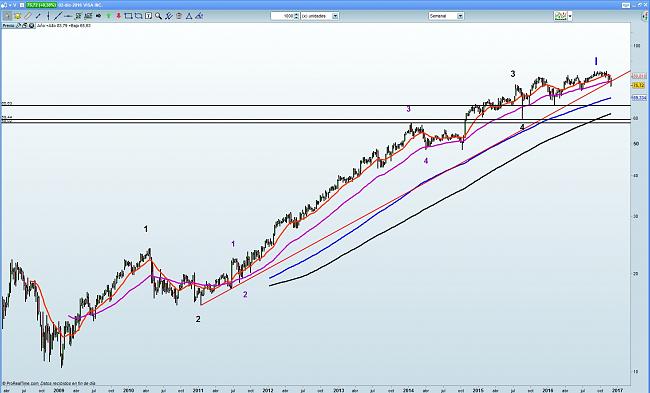Click the ProRealTime.com copyright text
Screen dimensions: 650x393
point(49,383)
